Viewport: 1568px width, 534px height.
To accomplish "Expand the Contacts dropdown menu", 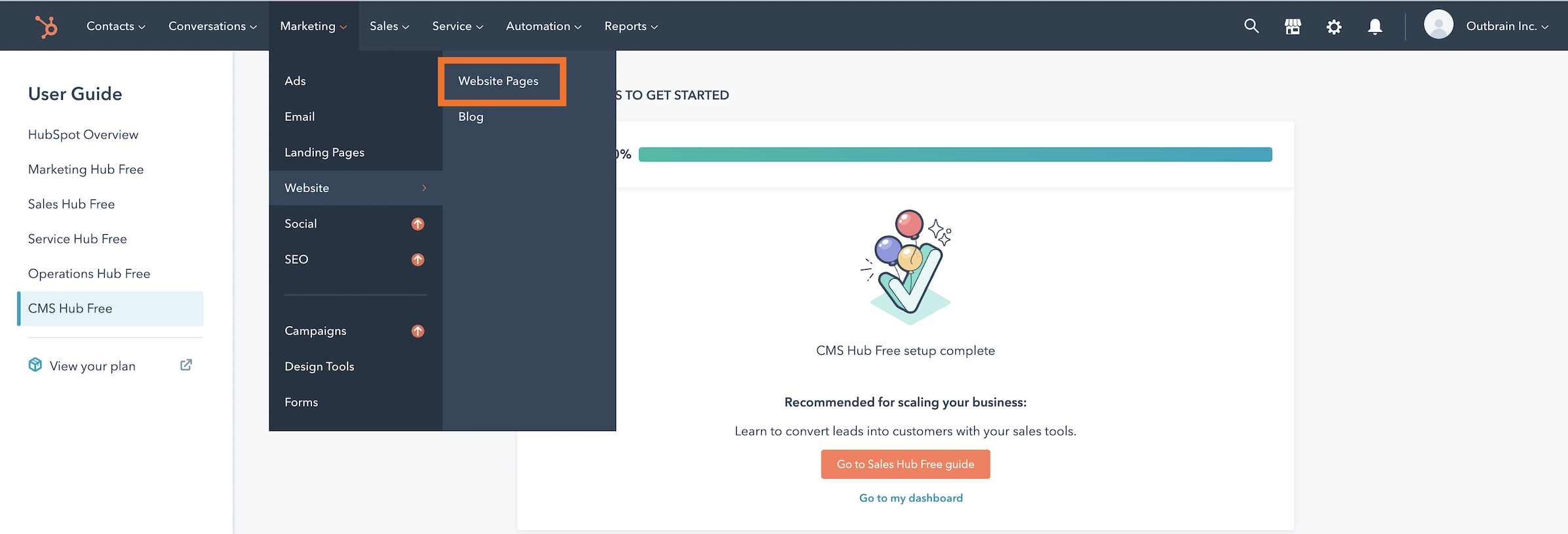I will [x=116, y=26].
